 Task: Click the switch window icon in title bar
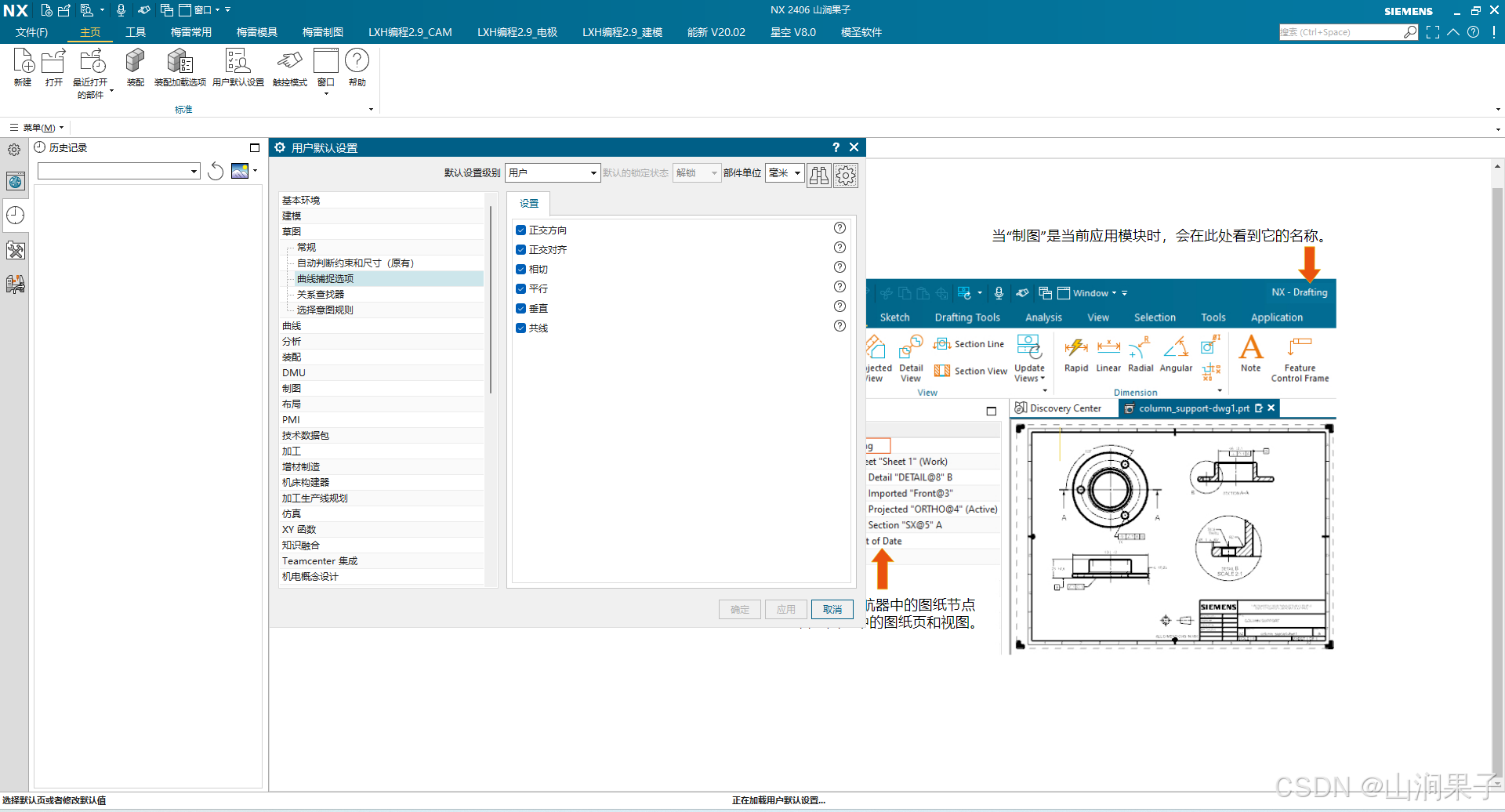[166, 10]
